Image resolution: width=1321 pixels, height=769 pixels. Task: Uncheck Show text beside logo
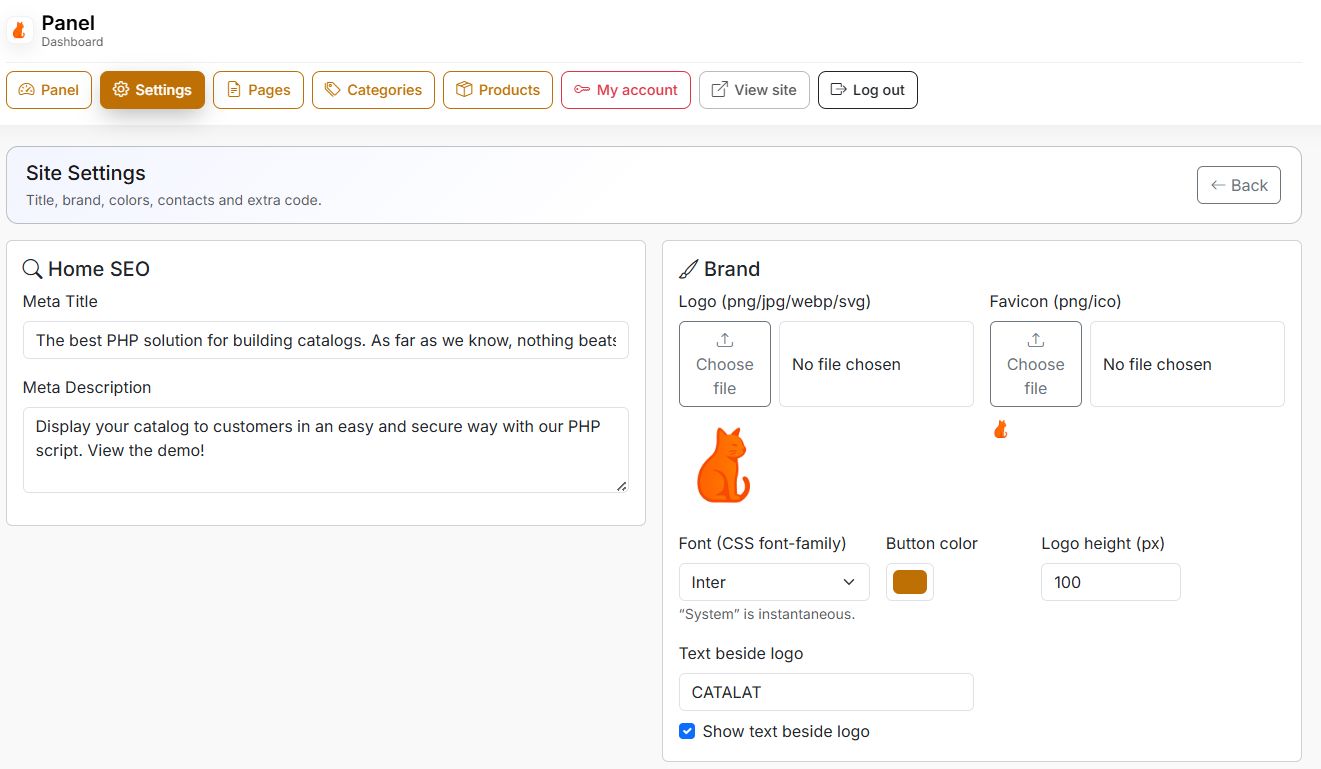click(x=687, y=731)
